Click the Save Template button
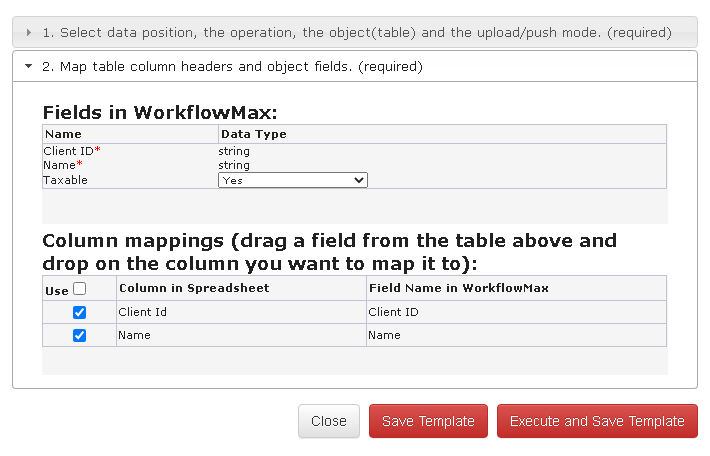Screen dimensions: 710x456 [x=428, y=421]
